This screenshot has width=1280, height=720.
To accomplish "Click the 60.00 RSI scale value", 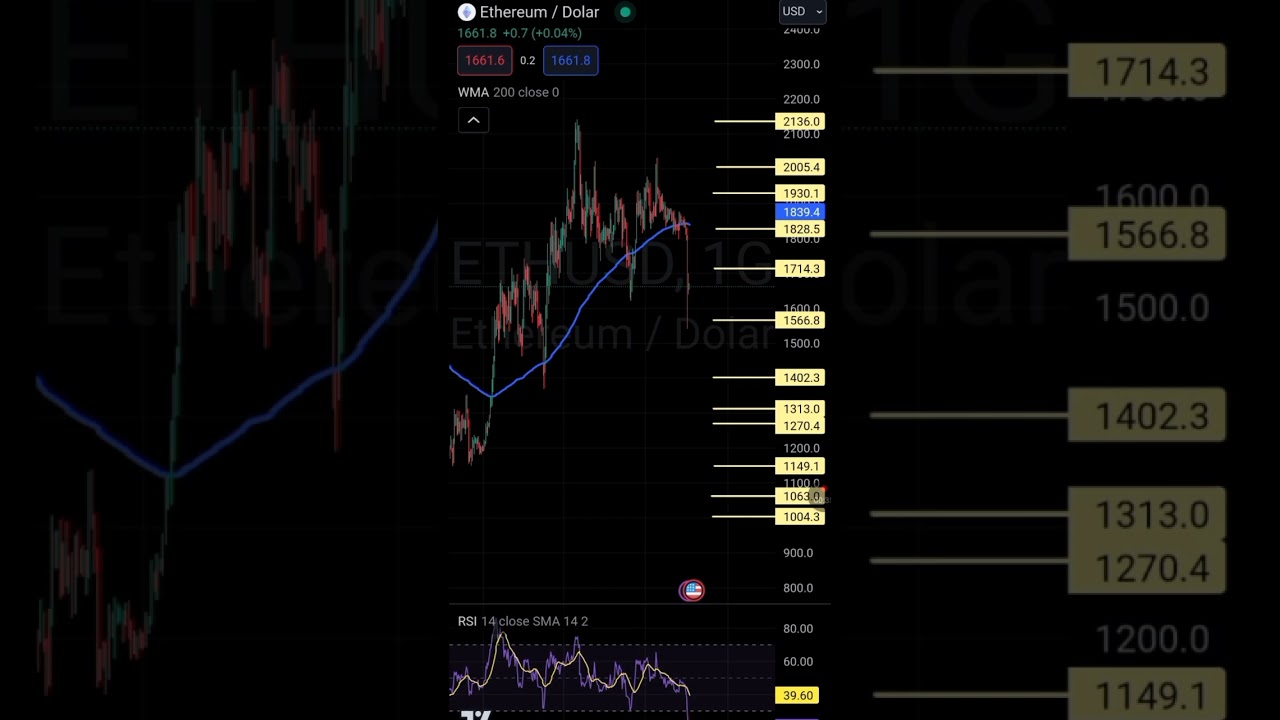I will pyautogui.click(x=798, y=662).
